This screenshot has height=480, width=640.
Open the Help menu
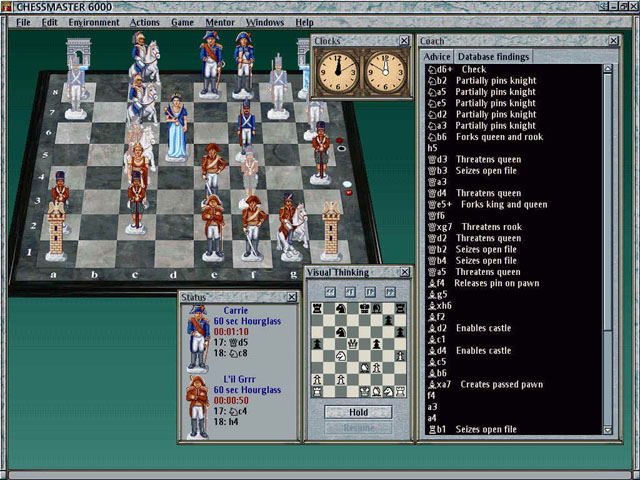click(304, 22)
